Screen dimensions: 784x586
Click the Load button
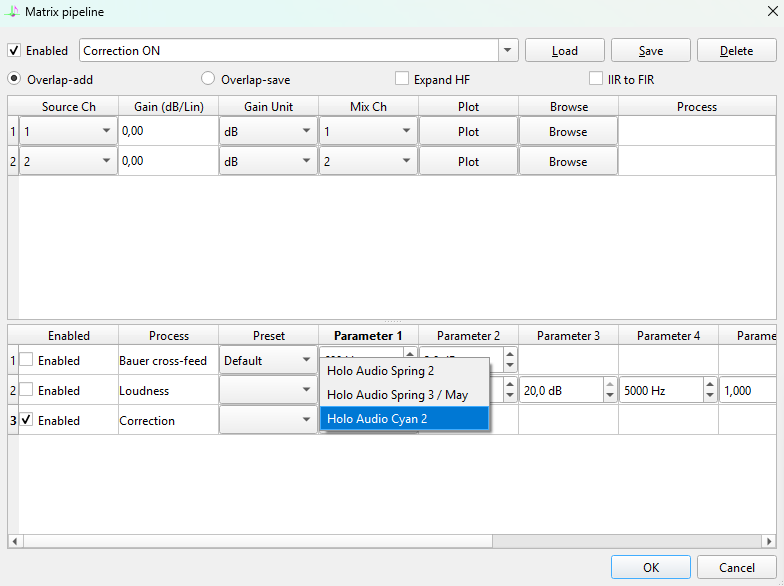pos(564,51)
